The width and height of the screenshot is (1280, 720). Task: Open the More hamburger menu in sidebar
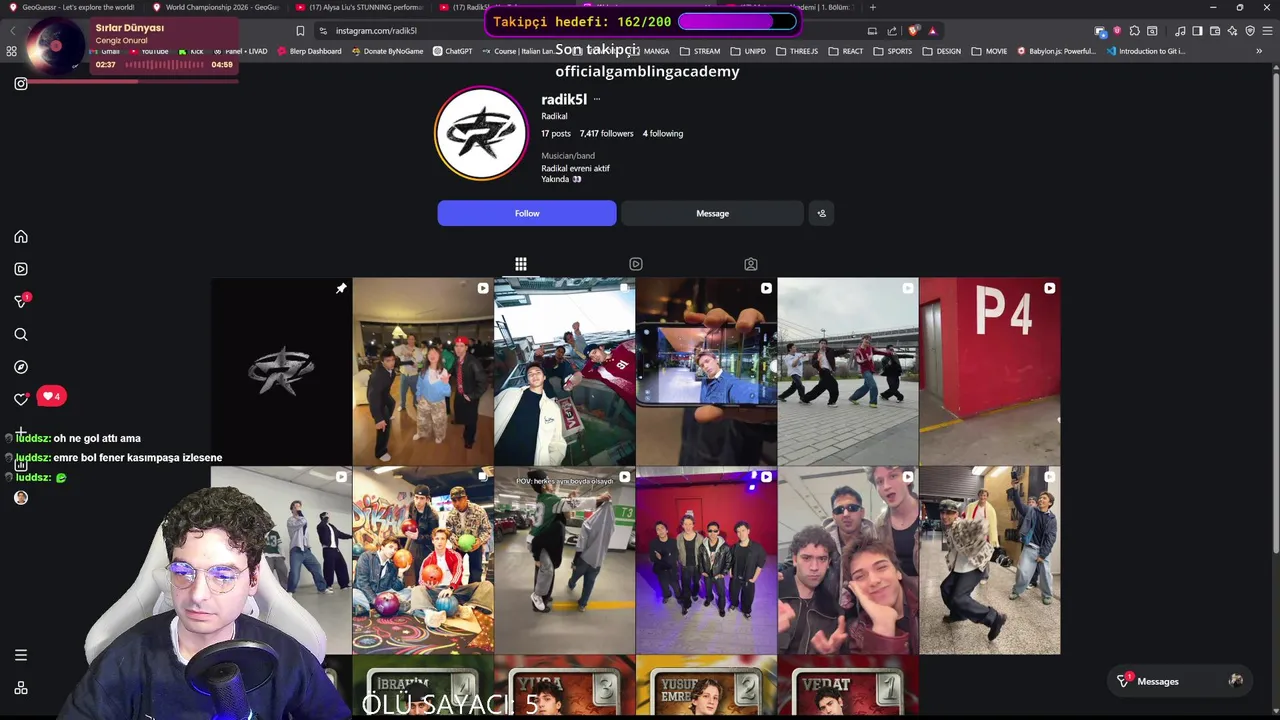(21, 655)
